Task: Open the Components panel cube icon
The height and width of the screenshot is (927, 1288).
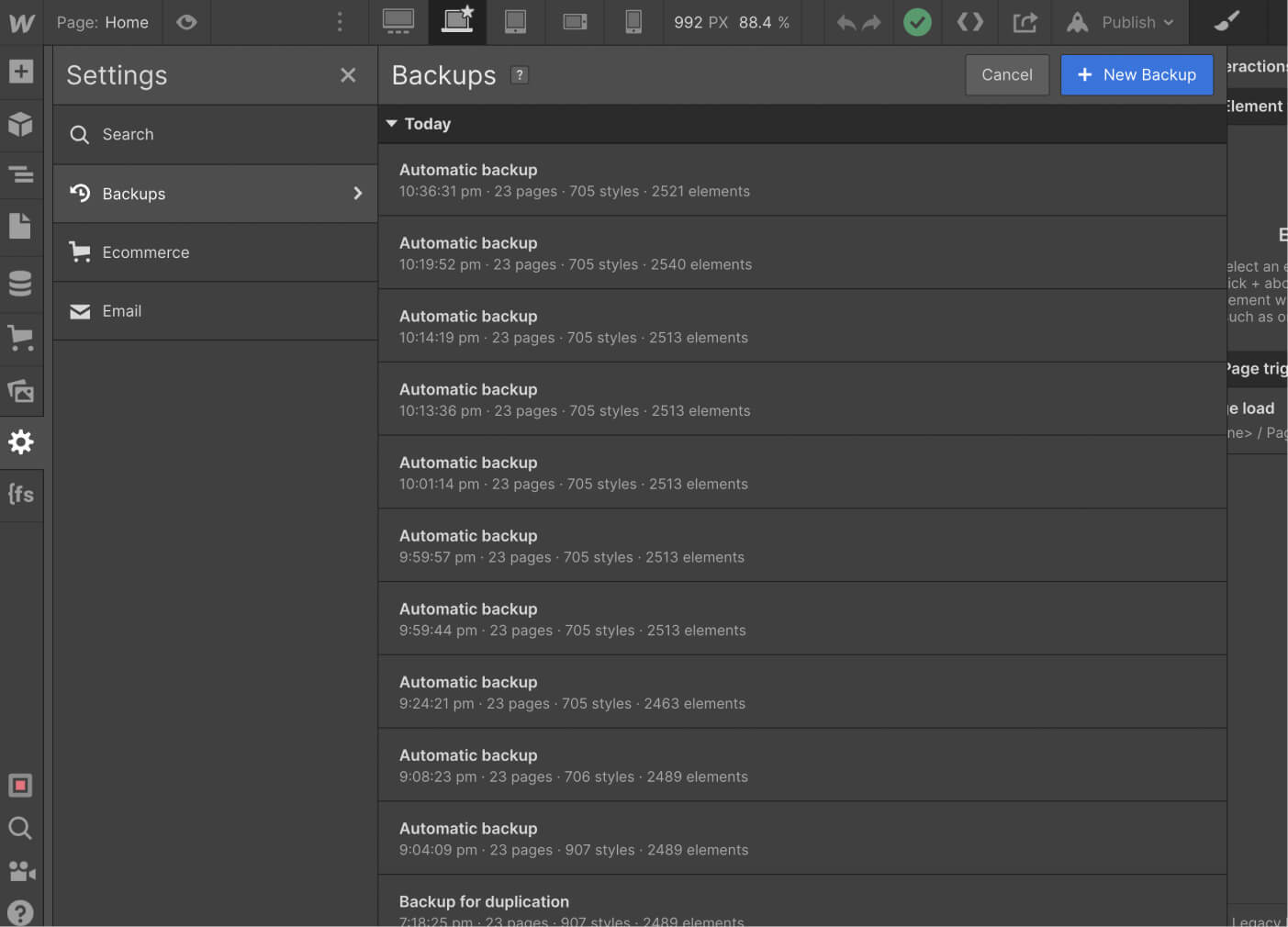Action: point(22,124)
